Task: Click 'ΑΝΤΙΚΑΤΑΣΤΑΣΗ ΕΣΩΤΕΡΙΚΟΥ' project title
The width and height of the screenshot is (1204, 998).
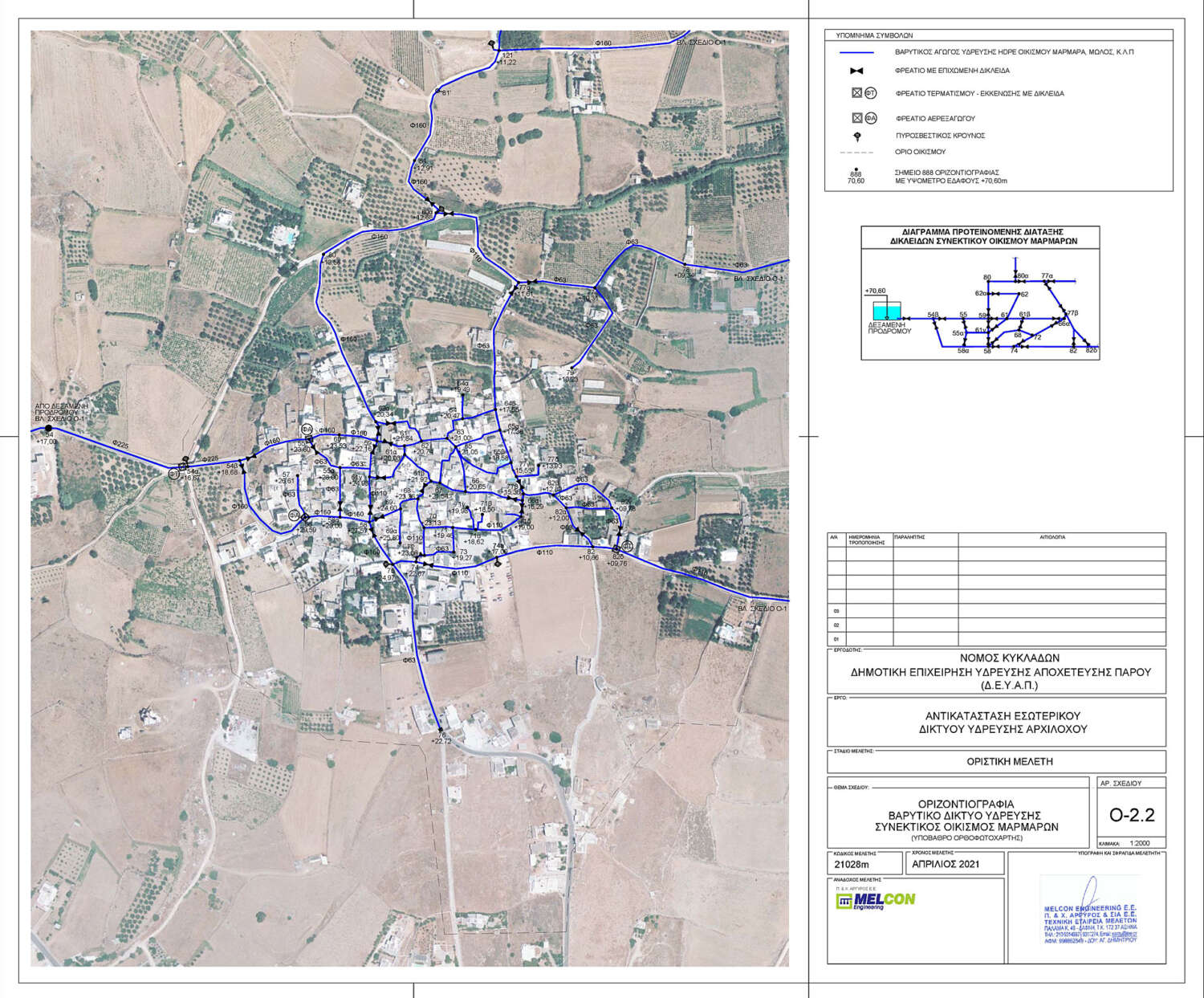Action: [1002, 715]
